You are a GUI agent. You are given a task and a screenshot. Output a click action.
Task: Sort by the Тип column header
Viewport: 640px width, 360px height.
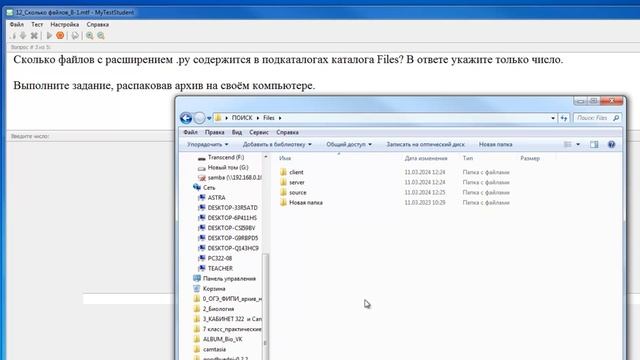(468, 158)
